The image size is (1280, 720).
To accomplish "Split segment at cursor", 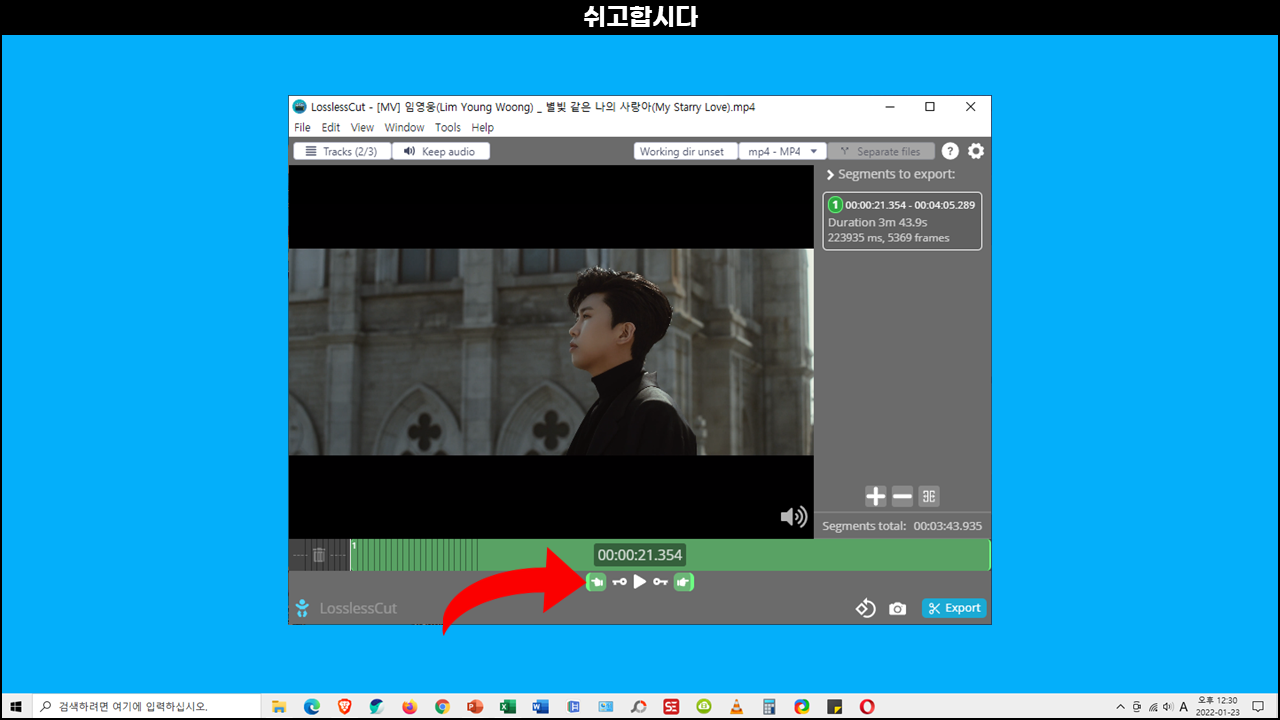I will pos(929,496).
